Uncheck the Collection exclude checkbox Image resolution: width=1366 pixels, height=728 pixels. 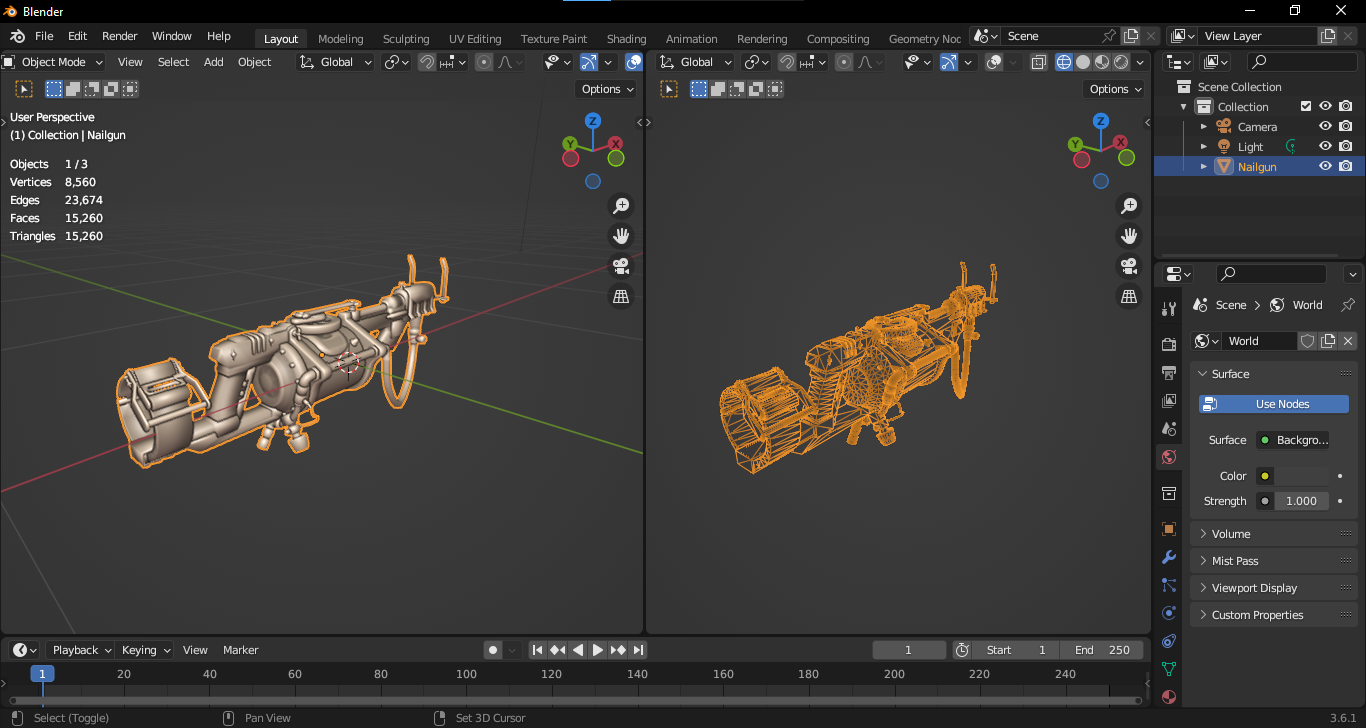(x=1305, y=107)
